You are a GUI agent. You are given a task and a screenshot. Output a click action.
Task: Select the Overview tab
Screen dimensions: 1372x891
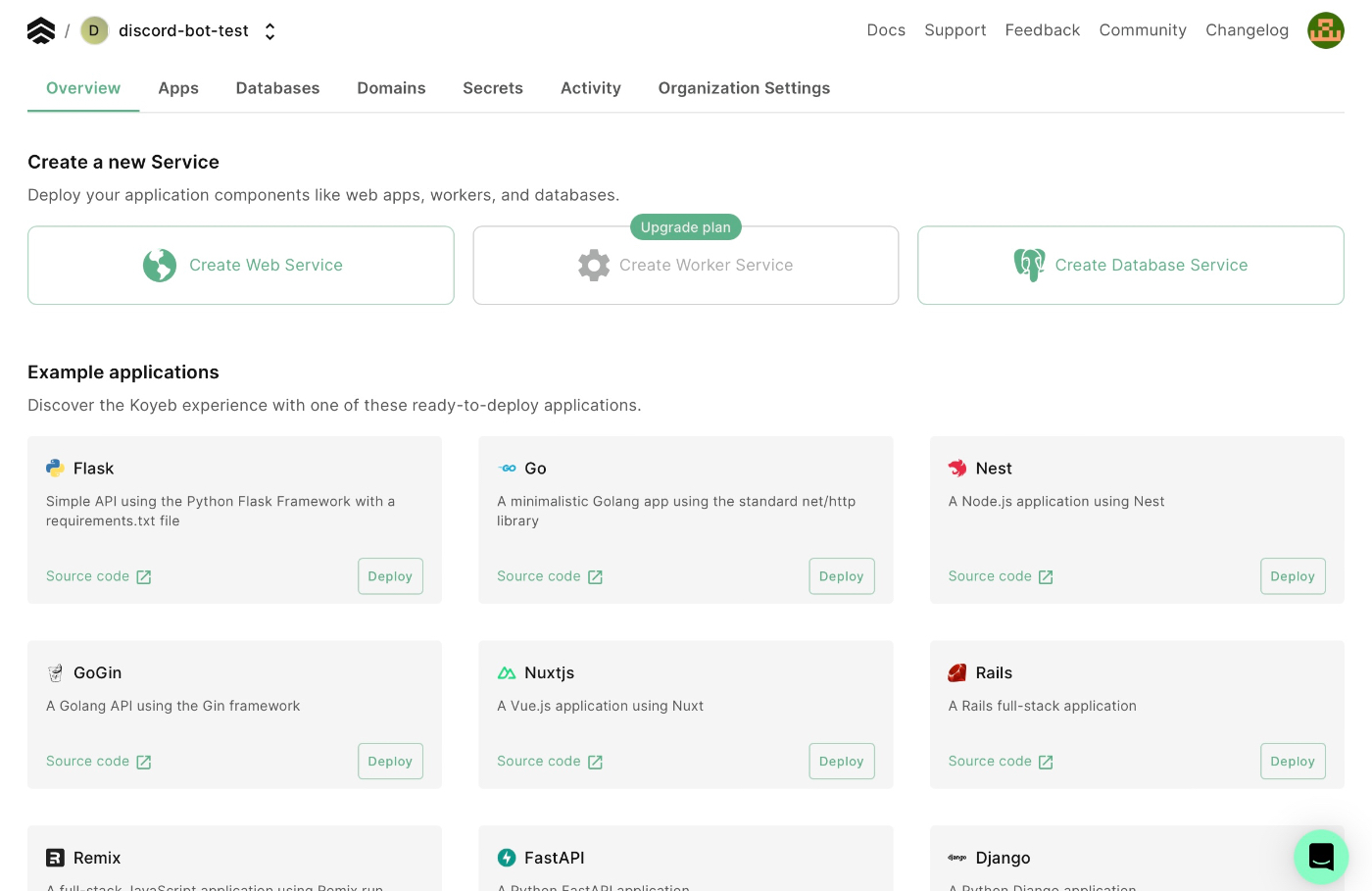pyautogui.click(x=83, y=88)
